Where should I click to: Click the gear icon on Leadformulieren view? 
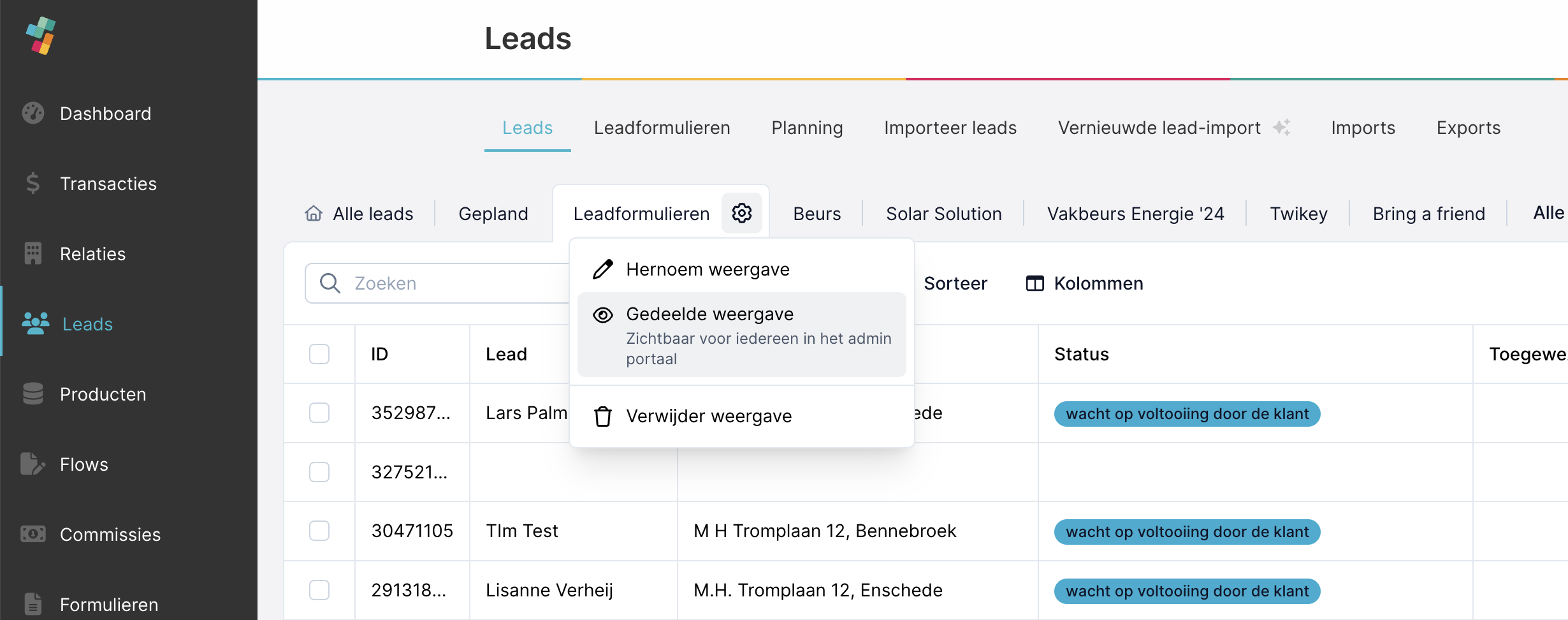pyautogui.click(x=741, y=213)
